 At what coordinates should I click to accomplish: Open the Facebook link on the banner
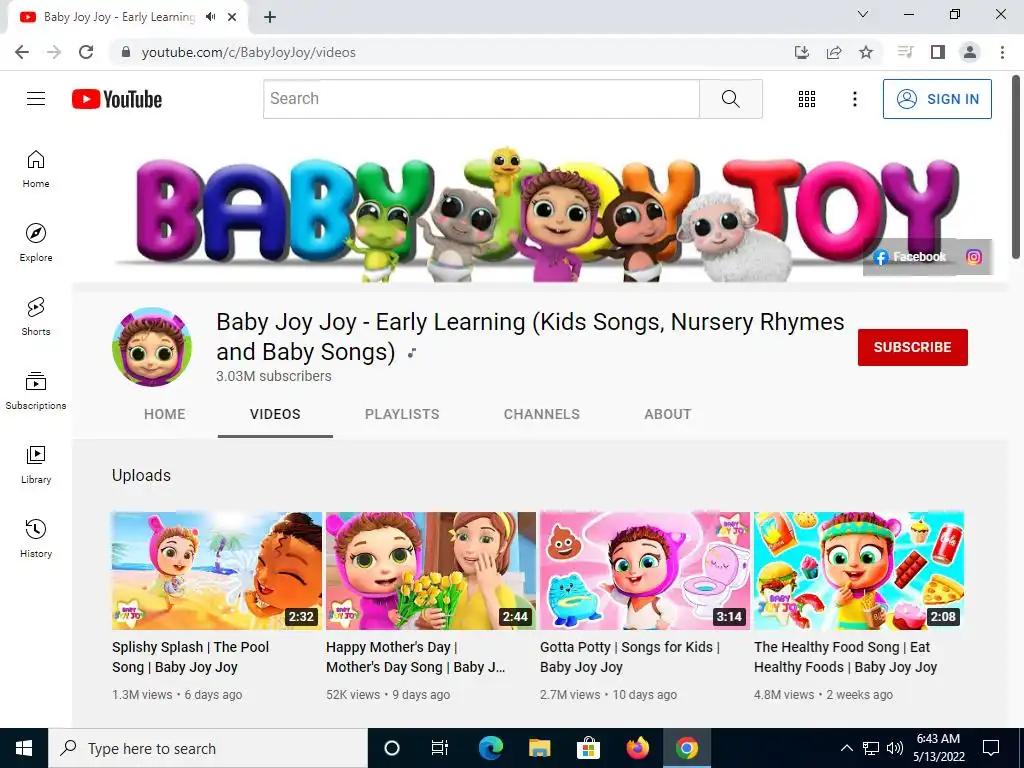(x=910, y=257)
